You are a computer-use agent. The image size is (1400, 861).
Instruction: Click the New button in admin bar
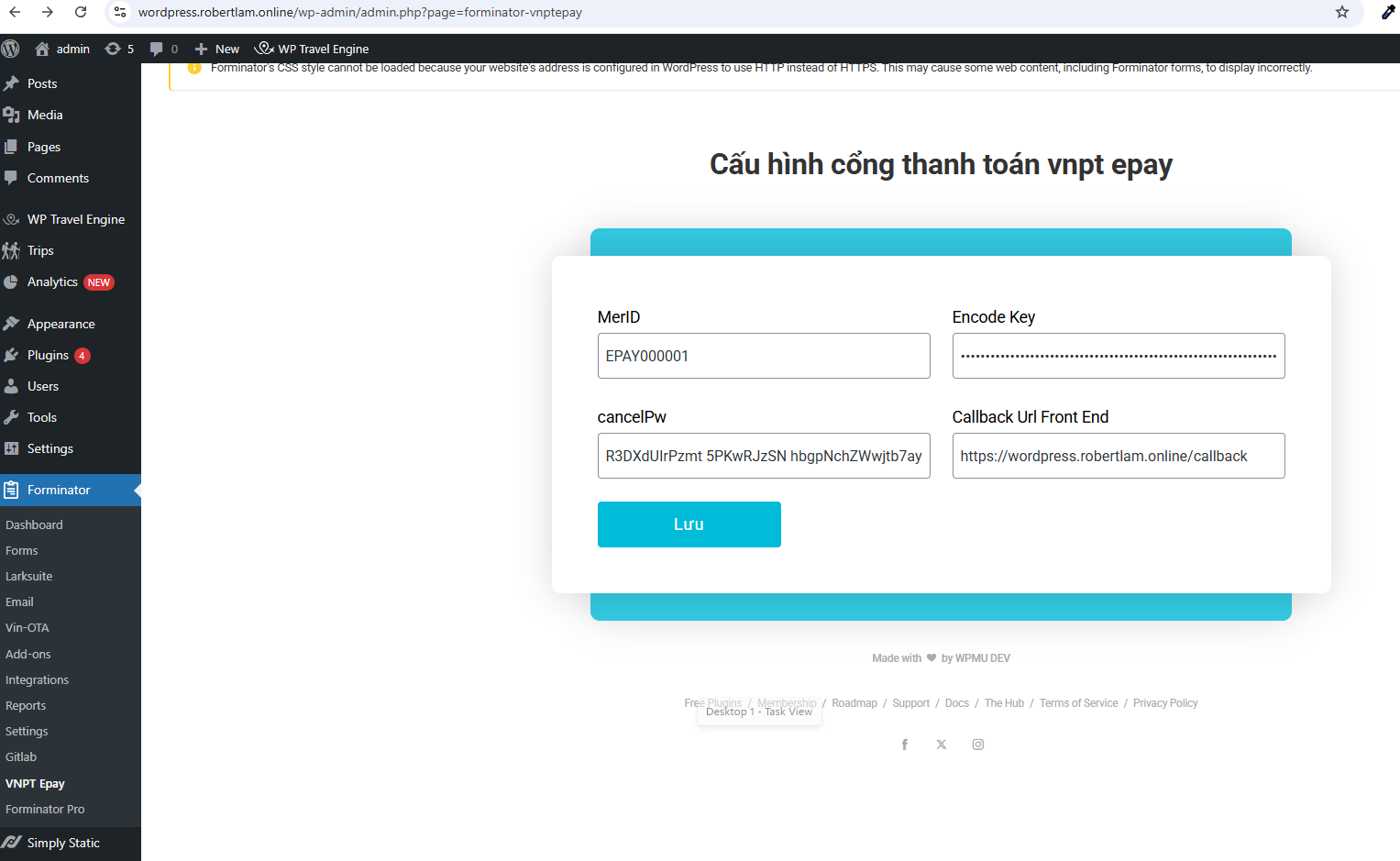[x=217, y=49]
